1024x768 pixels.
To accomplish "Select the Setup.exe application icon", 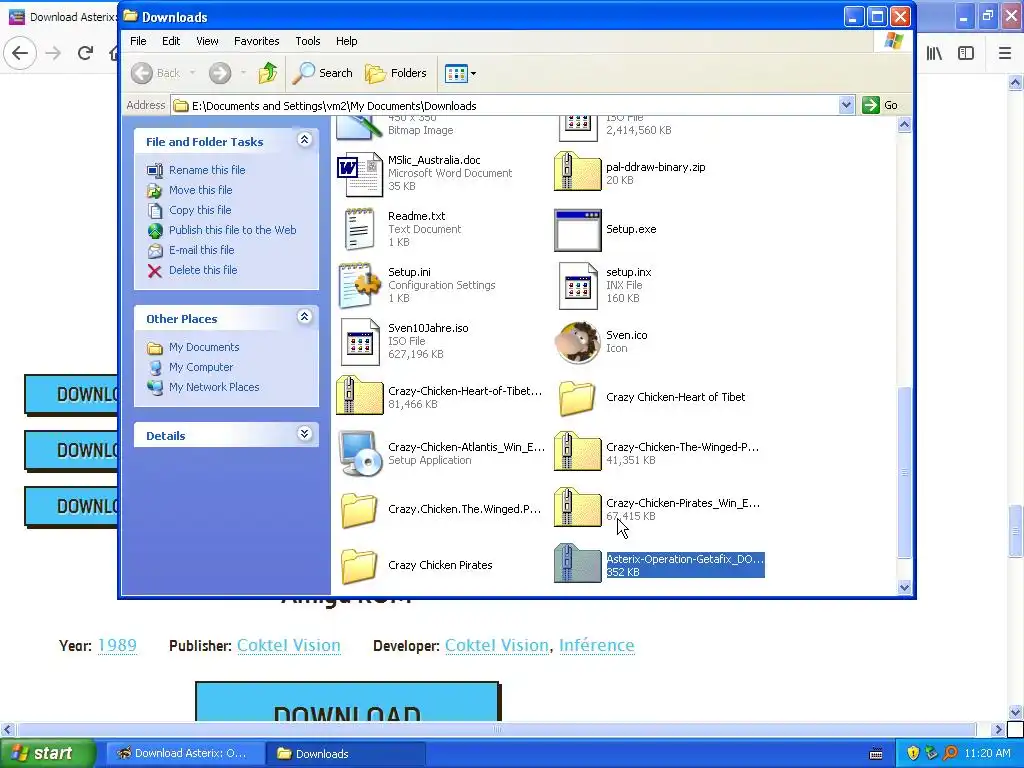I will [x=577, y=230].
